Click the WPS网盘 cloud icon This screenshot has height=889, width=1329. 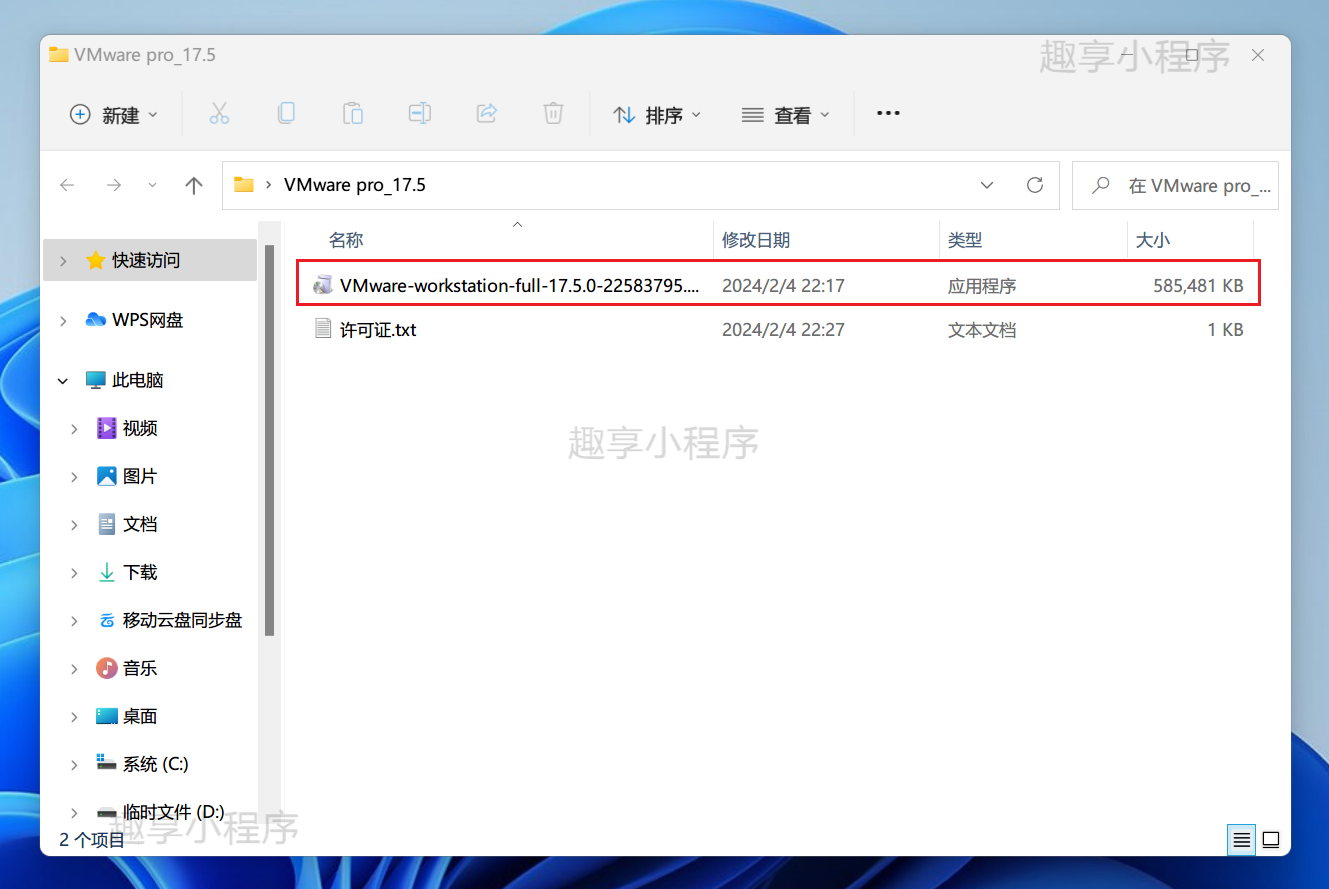point(96,320)
